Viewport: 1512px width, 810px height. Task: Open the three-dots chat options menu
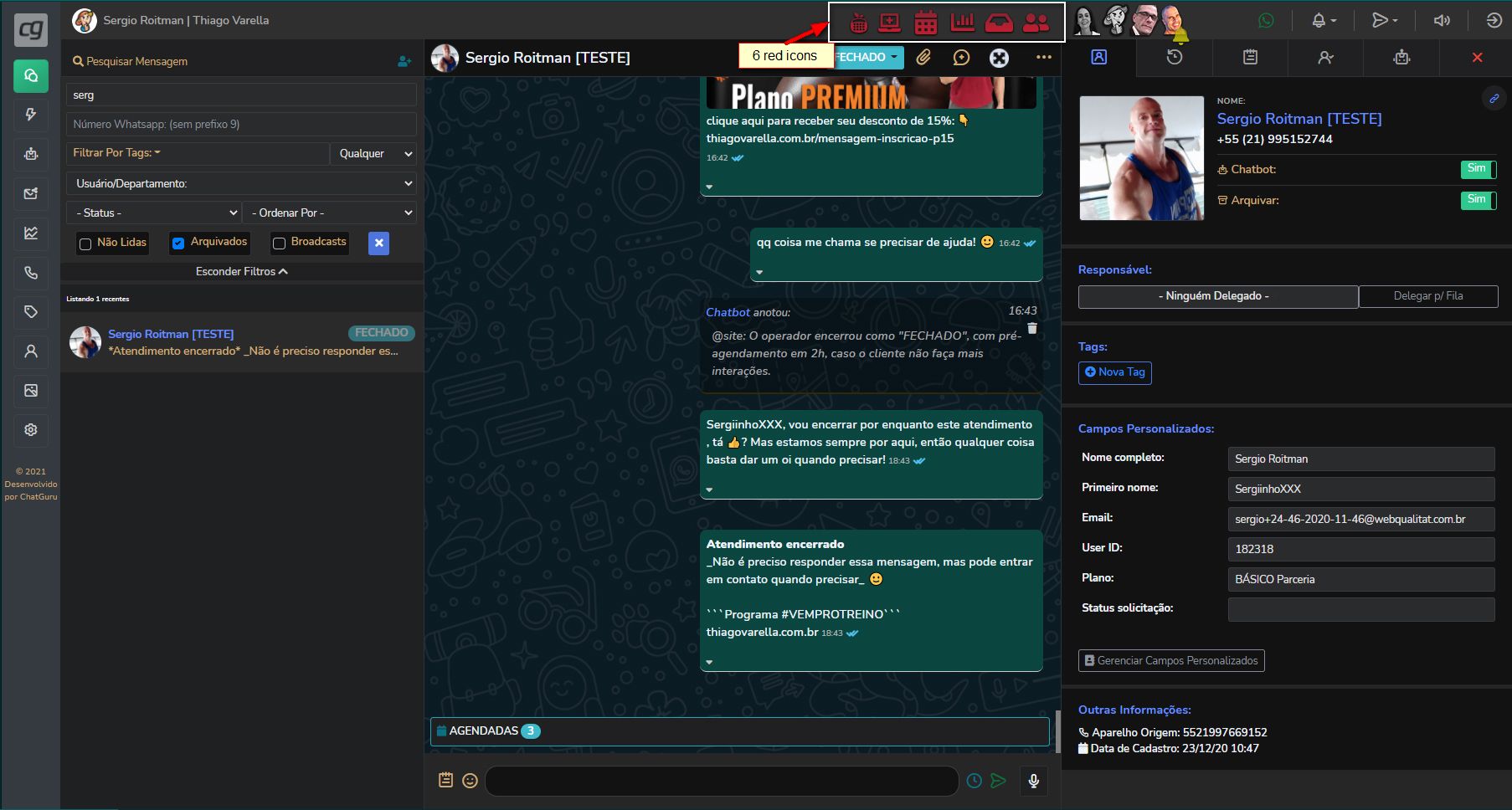[1043, 58]
